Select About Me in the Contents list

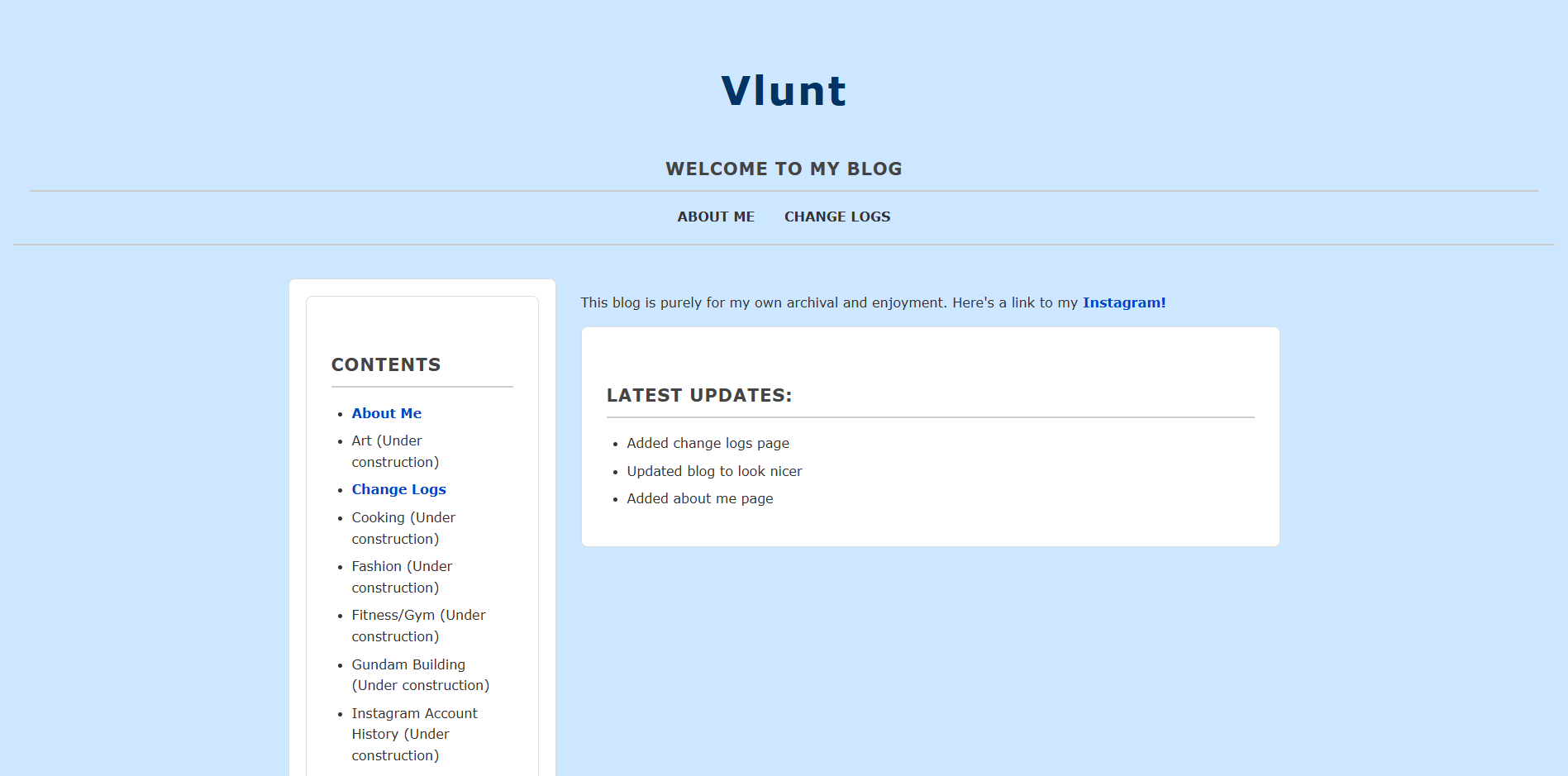pyautogui.click(x=386, y=413)
